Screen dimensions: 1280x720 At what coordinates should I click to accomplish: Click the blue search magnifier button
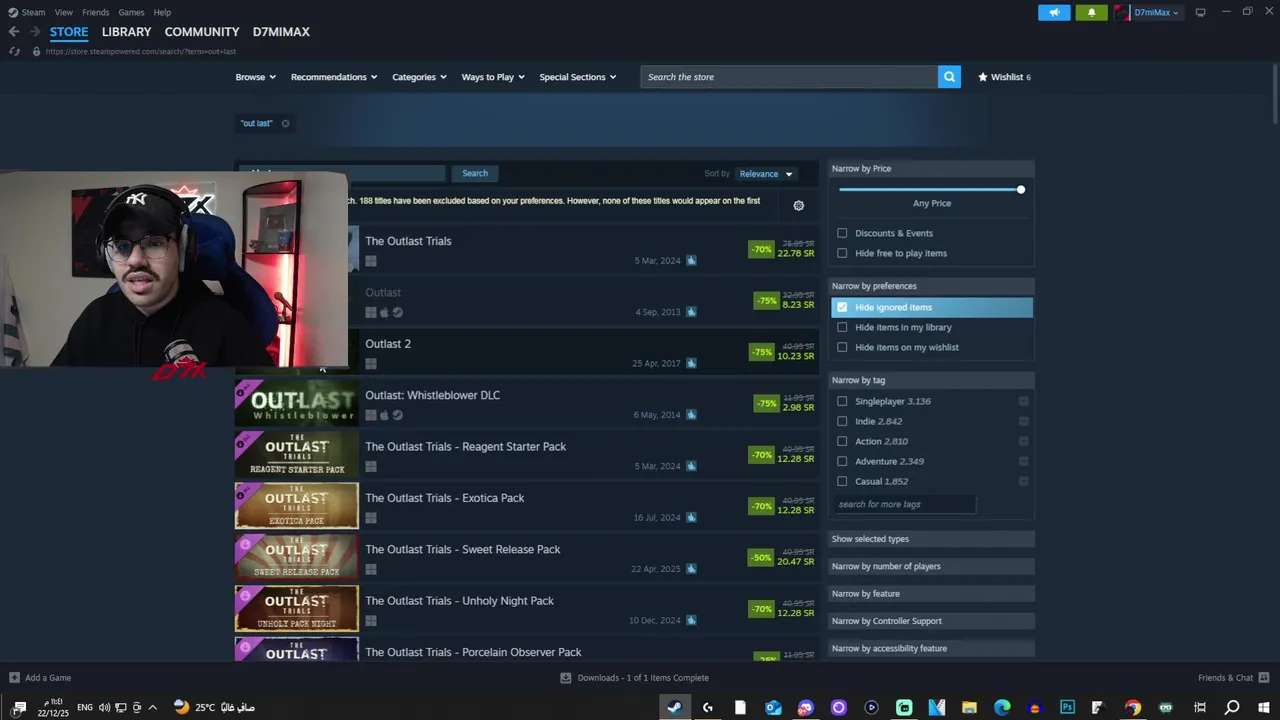coord(949,77)
